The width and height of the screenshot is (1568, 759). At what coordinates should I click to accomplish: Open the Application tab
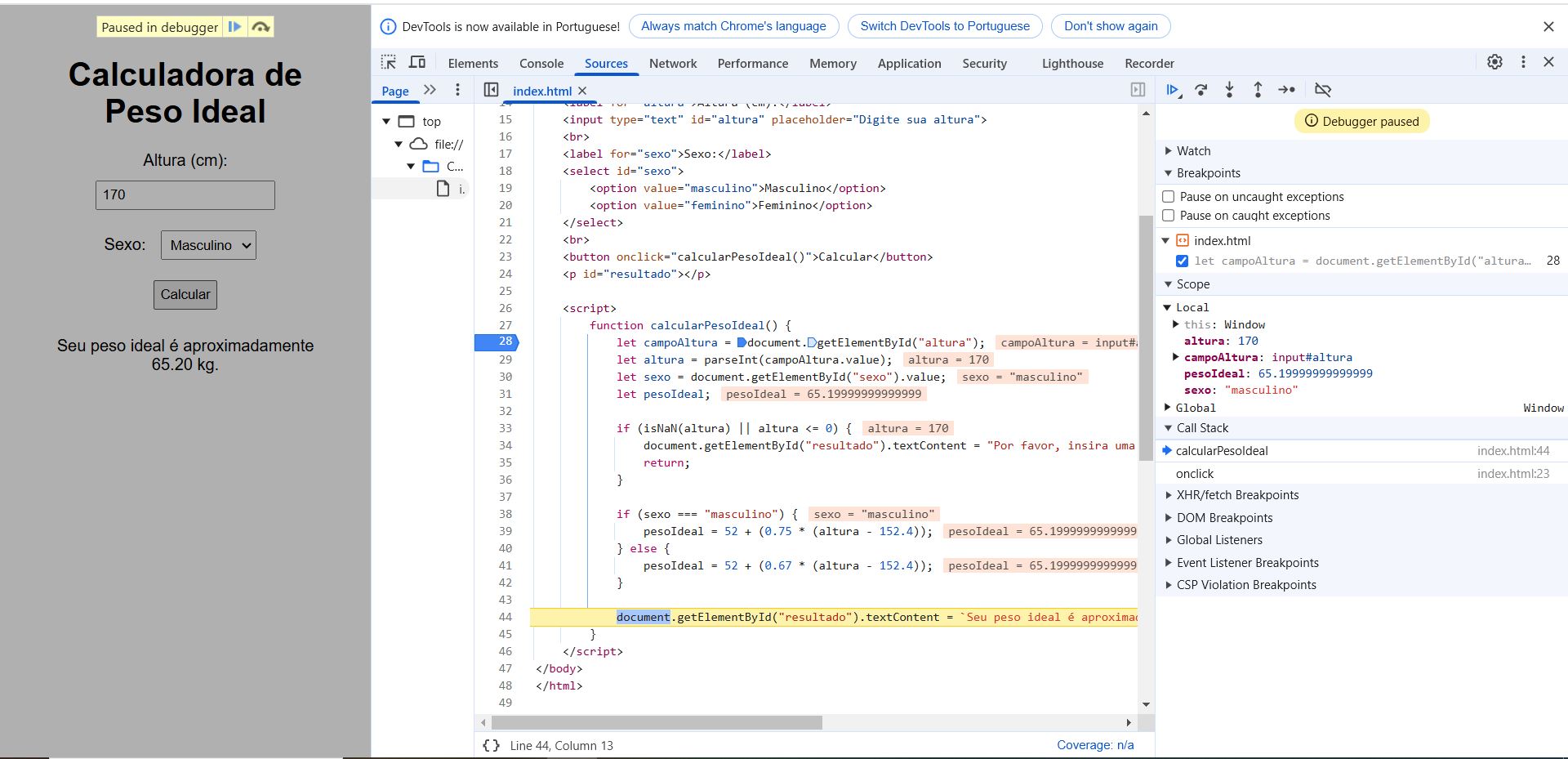(x=910, y=64)
